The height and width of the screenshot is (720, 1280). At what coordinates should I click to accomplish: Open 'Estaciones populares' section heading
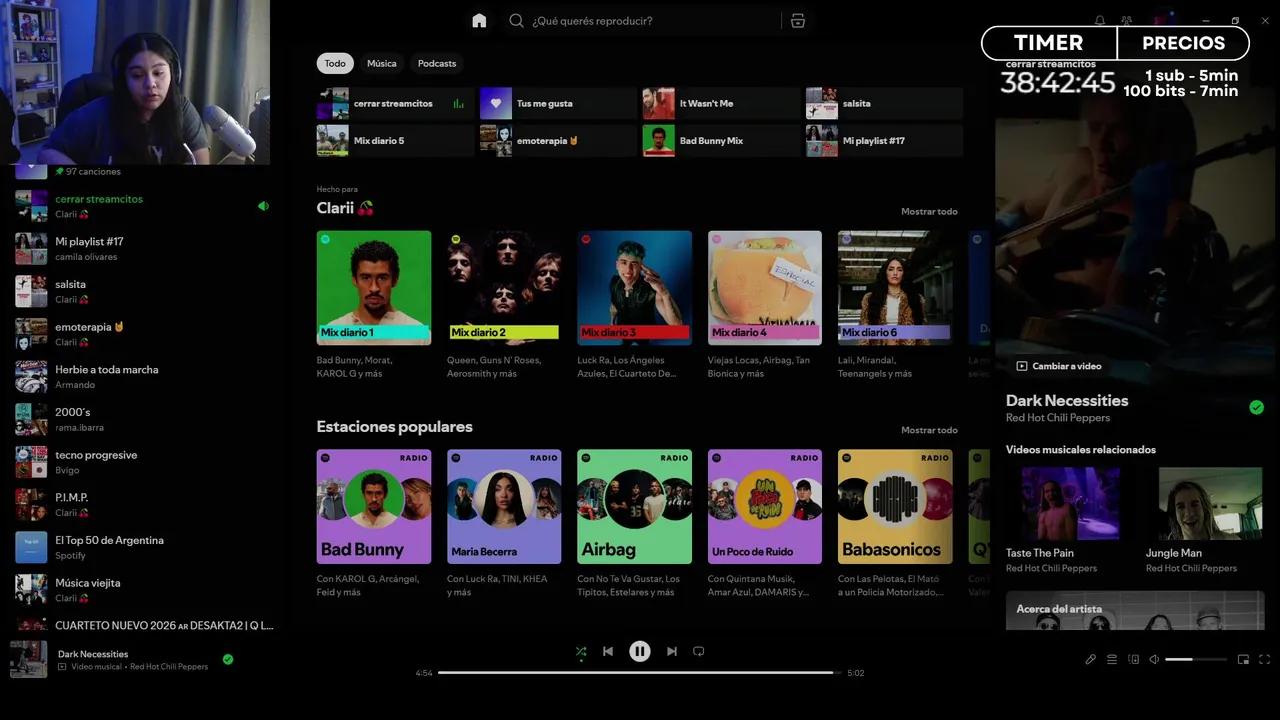tap(394, 427)
